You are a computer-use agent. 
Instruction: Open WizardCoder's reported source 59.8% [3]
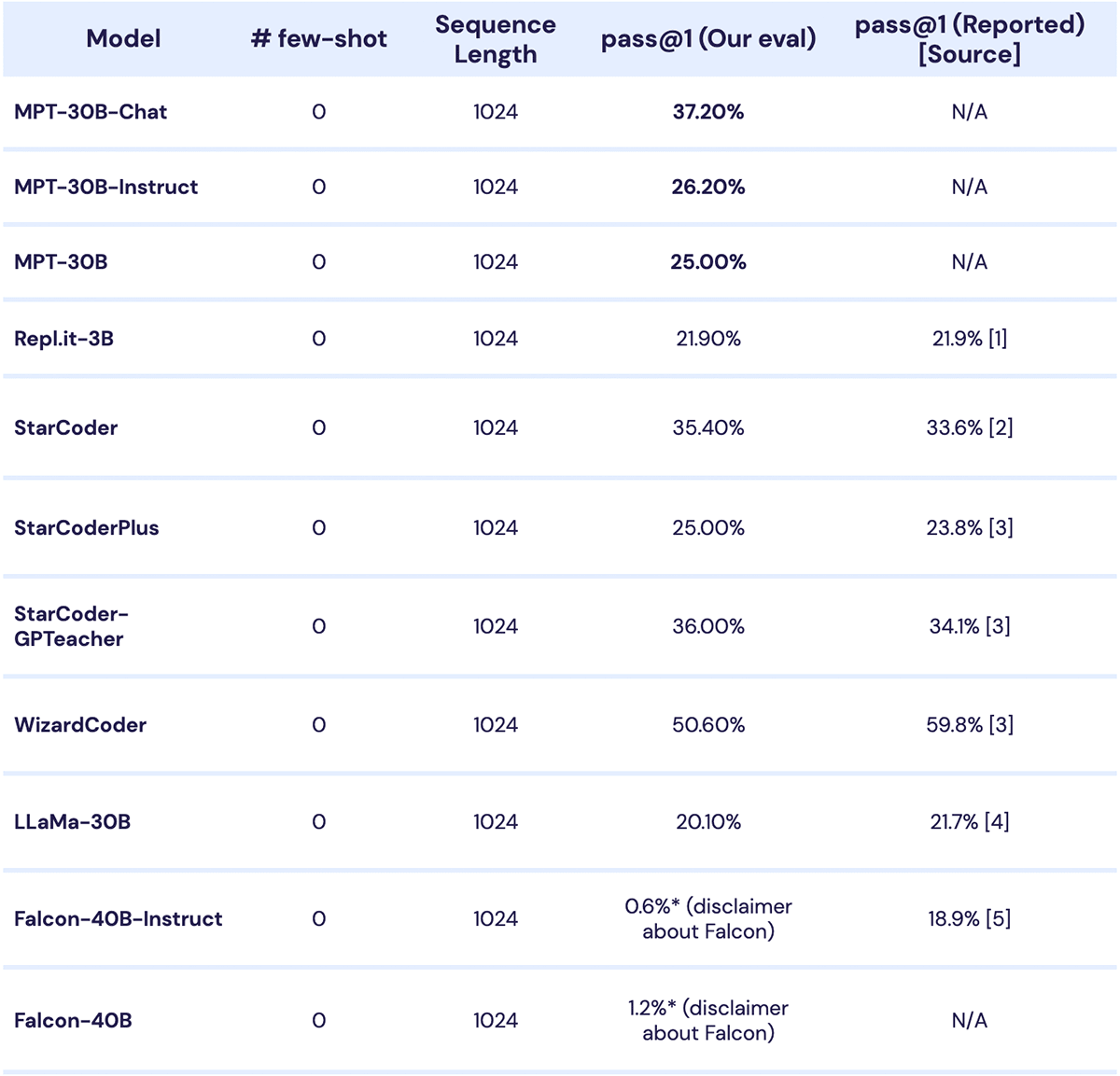click(x=969, y=724)
